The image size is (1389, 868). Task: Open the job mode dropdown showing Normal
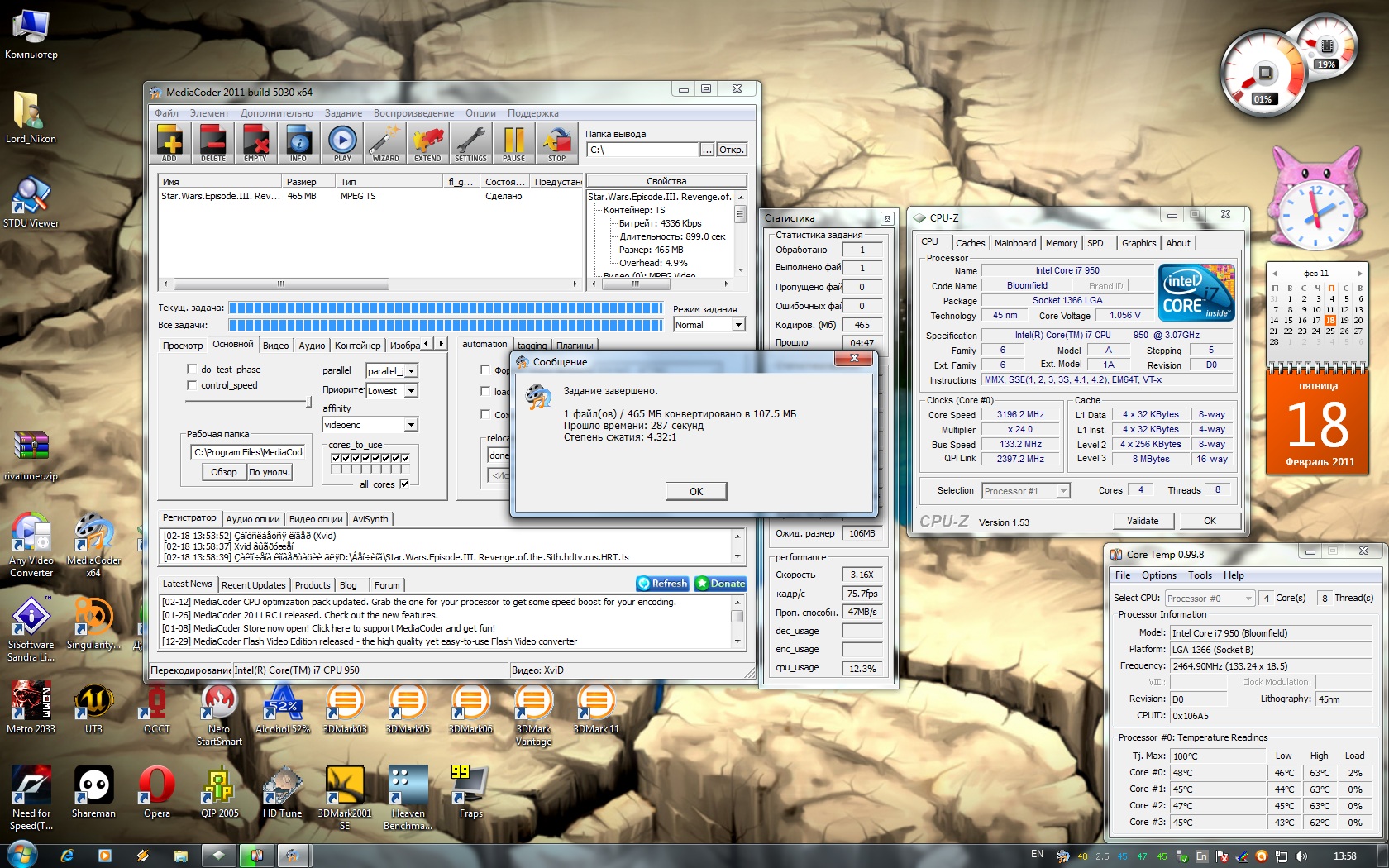pyautogui.click(x=738, y=325)
